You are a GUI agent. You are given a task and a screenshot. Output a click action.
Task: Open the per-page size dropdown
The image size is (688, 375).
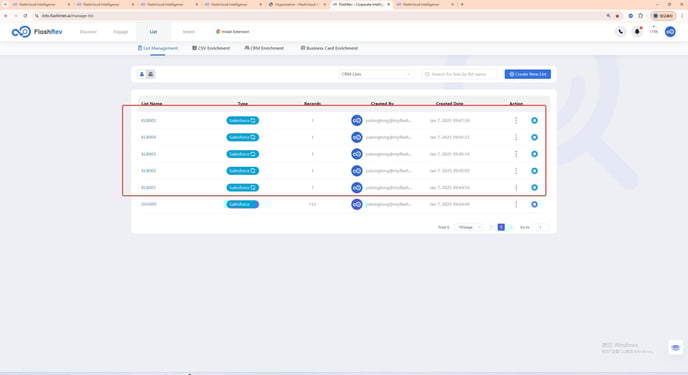tap(468, 227)
